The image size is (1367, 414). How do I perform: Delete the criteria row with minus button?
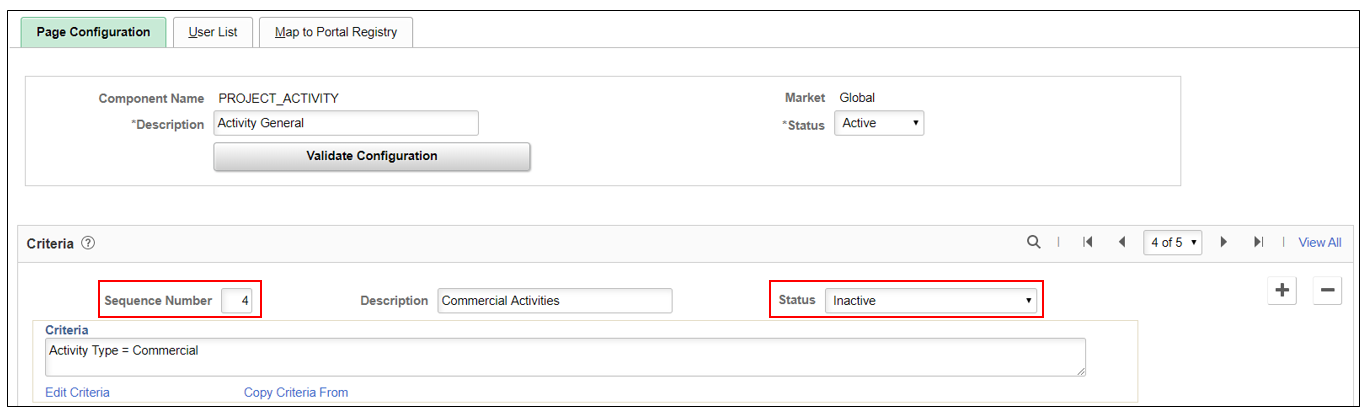(1327, 291)
